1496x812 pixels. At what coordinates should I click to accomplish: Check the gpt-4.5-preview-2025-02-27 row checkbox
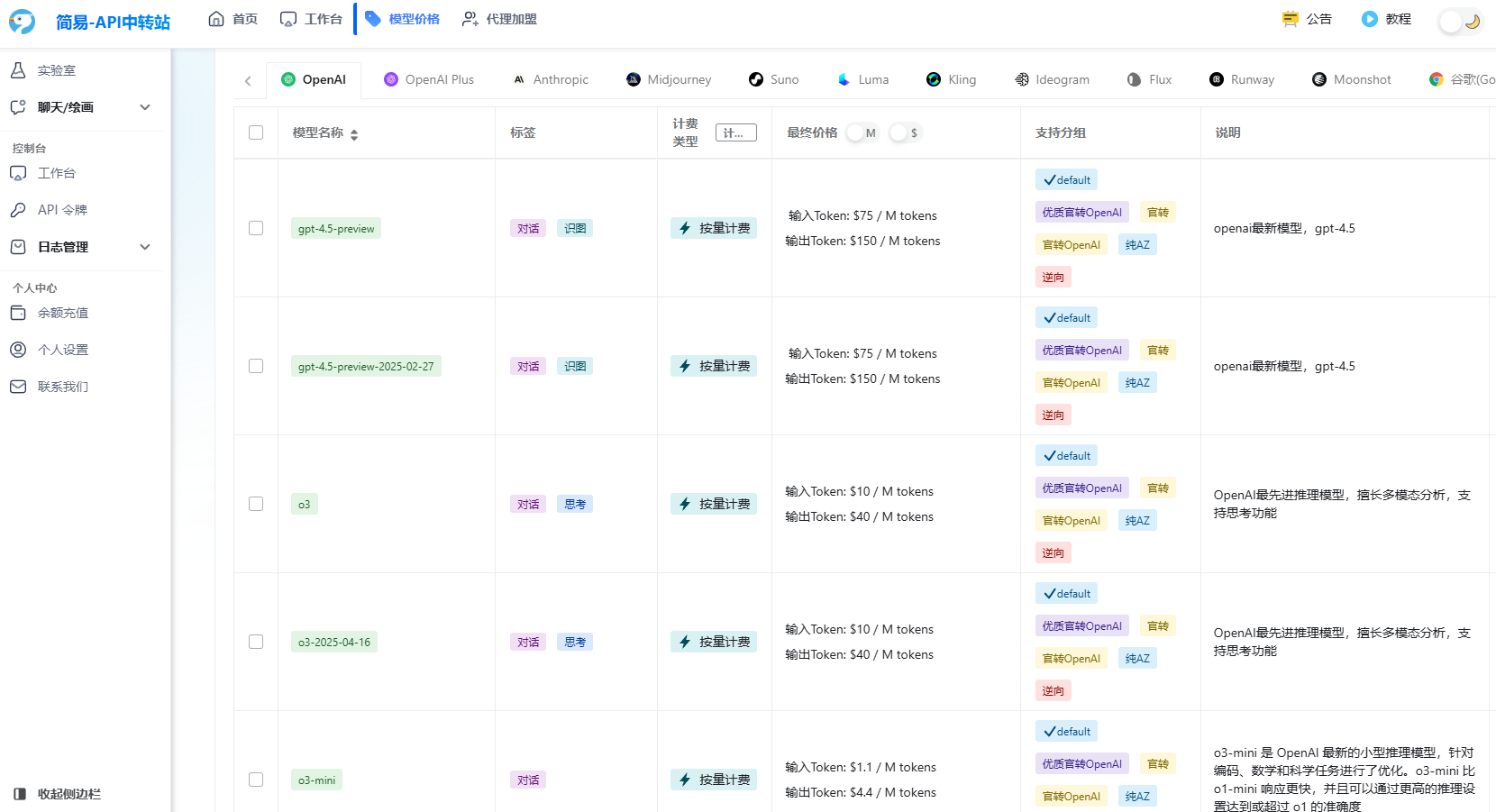[x=256, y=366]
